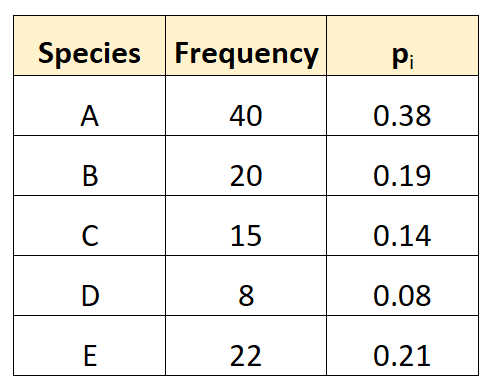Select the Frequency column header
The width and height of the screenshot is (494, 383).
(246, 45)
